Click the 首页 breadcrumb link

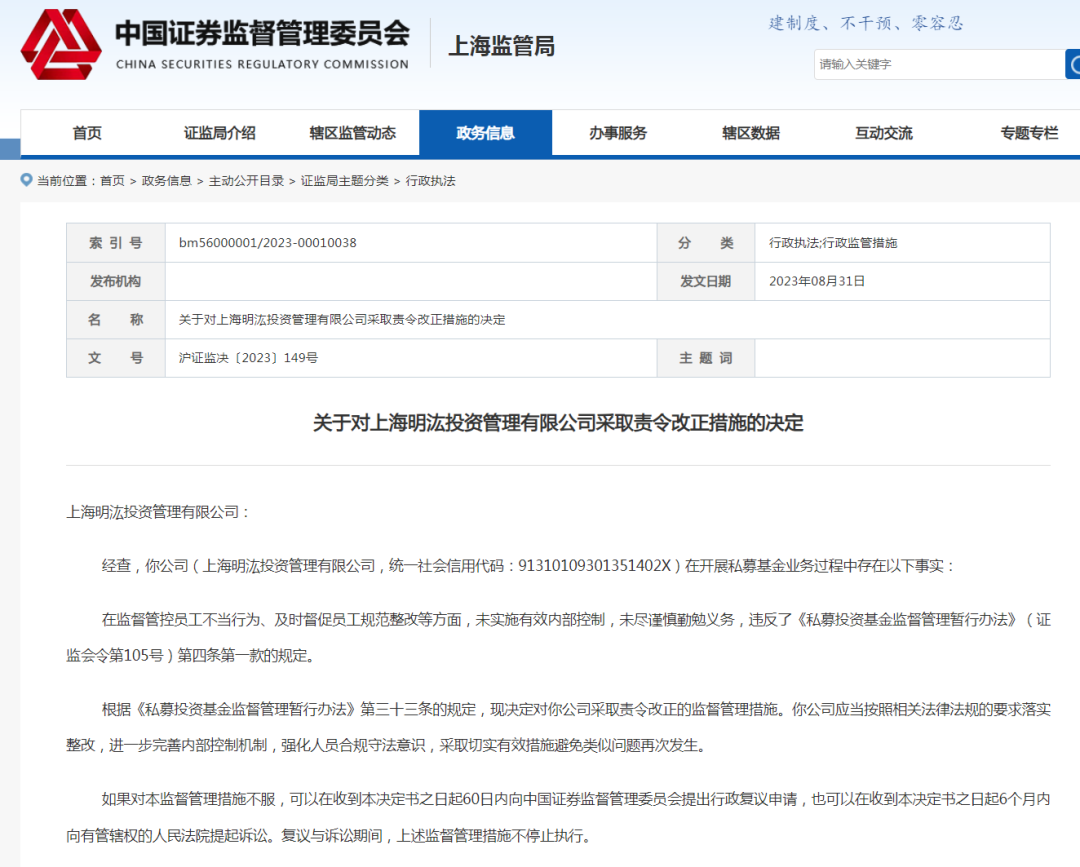[x=111, y=181]
